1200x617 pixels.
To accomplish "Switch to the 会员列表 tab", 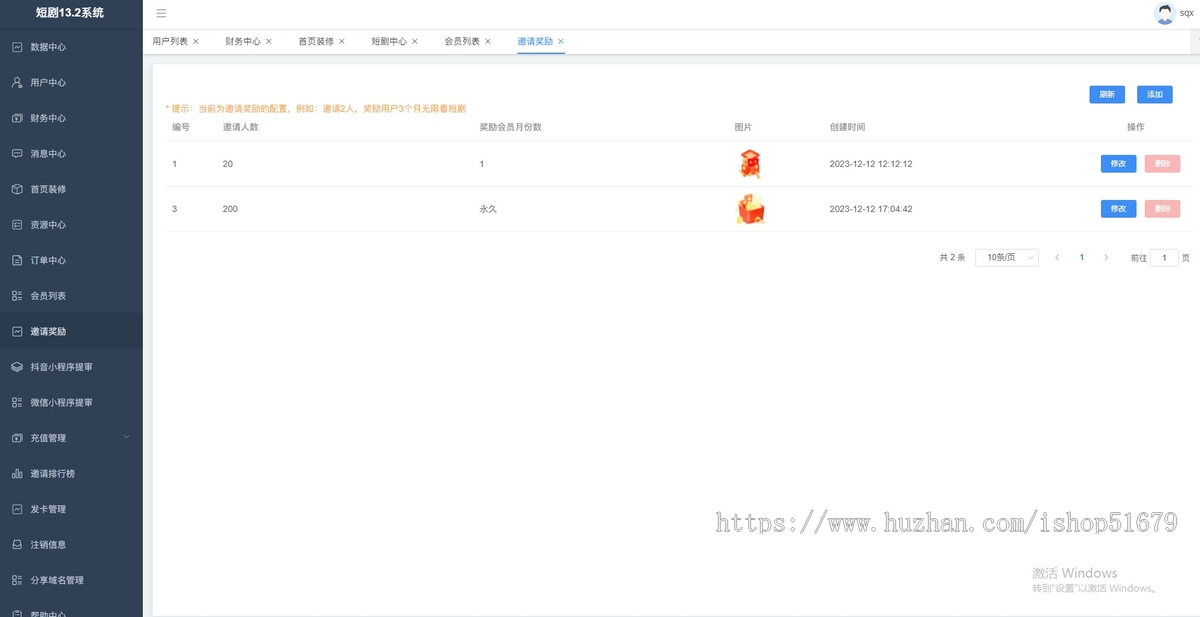I will pyautogui.click(x=462, y=41).
